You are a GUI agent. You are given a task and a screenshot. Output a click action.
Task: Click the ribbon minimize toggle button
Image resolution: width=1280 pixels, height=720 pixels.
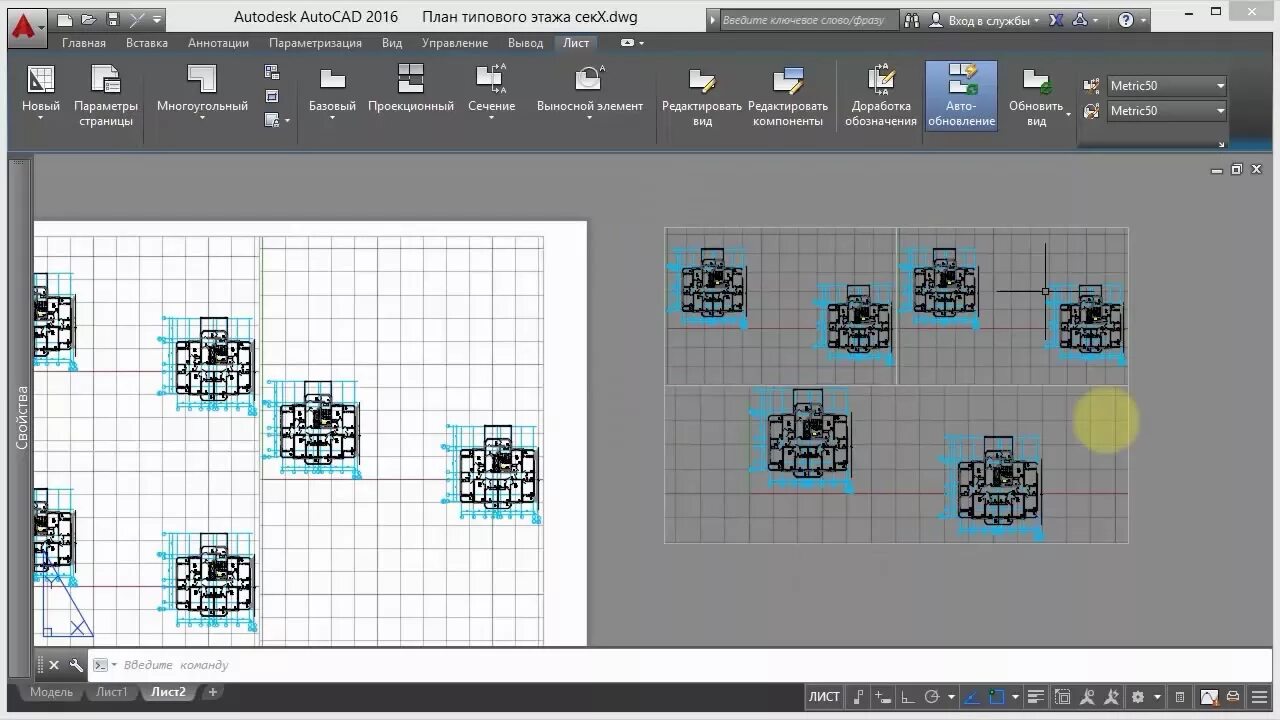click(628, 43)
